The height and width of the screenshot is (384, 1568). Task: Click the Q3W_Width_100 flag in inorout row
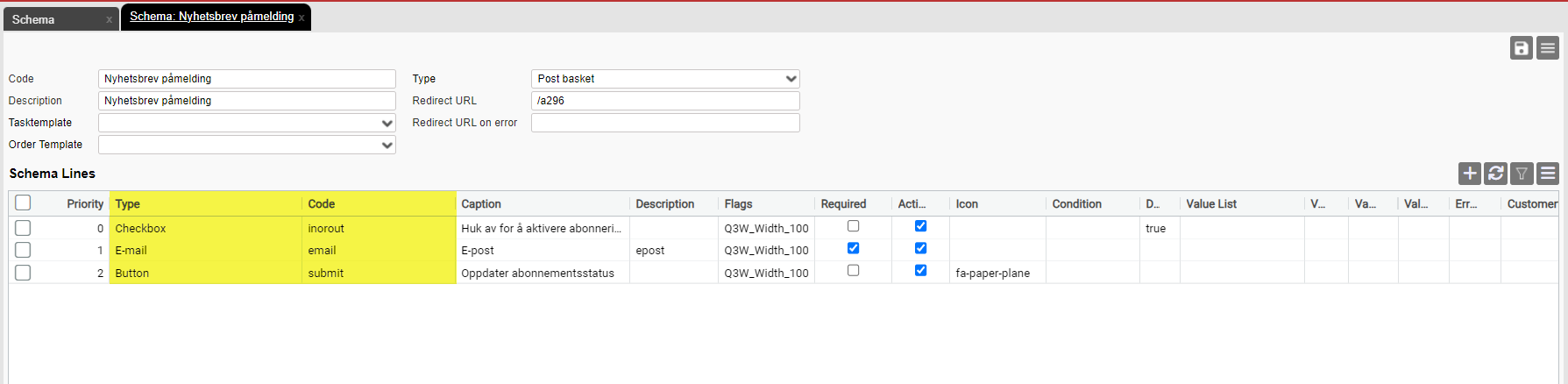(x=766, y=228)
